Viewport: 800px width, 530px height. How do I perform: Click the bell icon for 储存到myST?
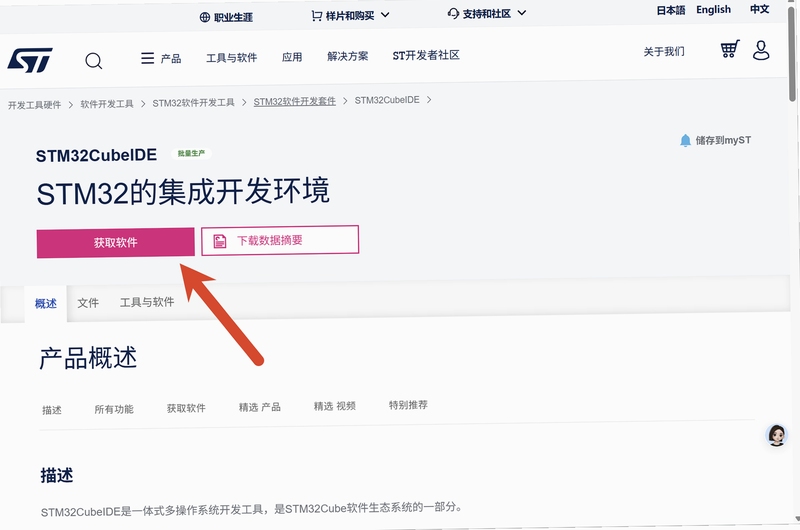tap(685, 140)
